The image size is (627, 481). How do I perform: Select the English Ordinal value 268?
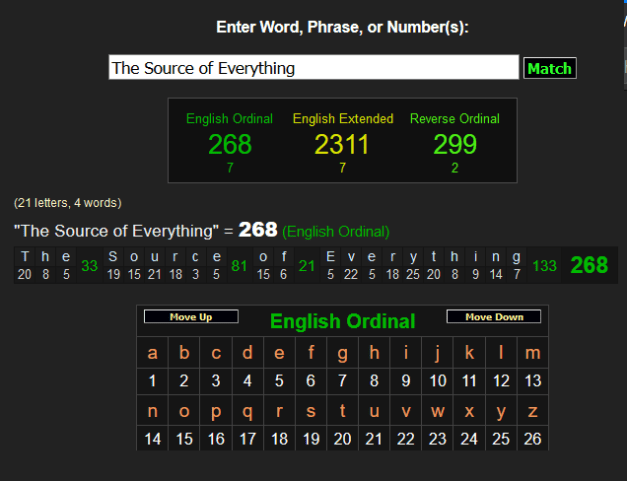click(230, 145)
